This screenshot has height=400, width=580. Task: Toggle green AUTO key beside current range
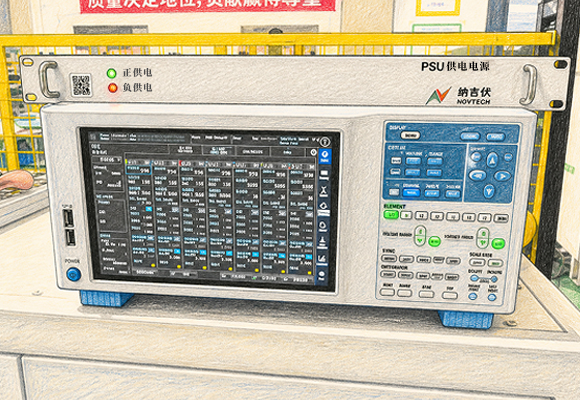[434, 242]
